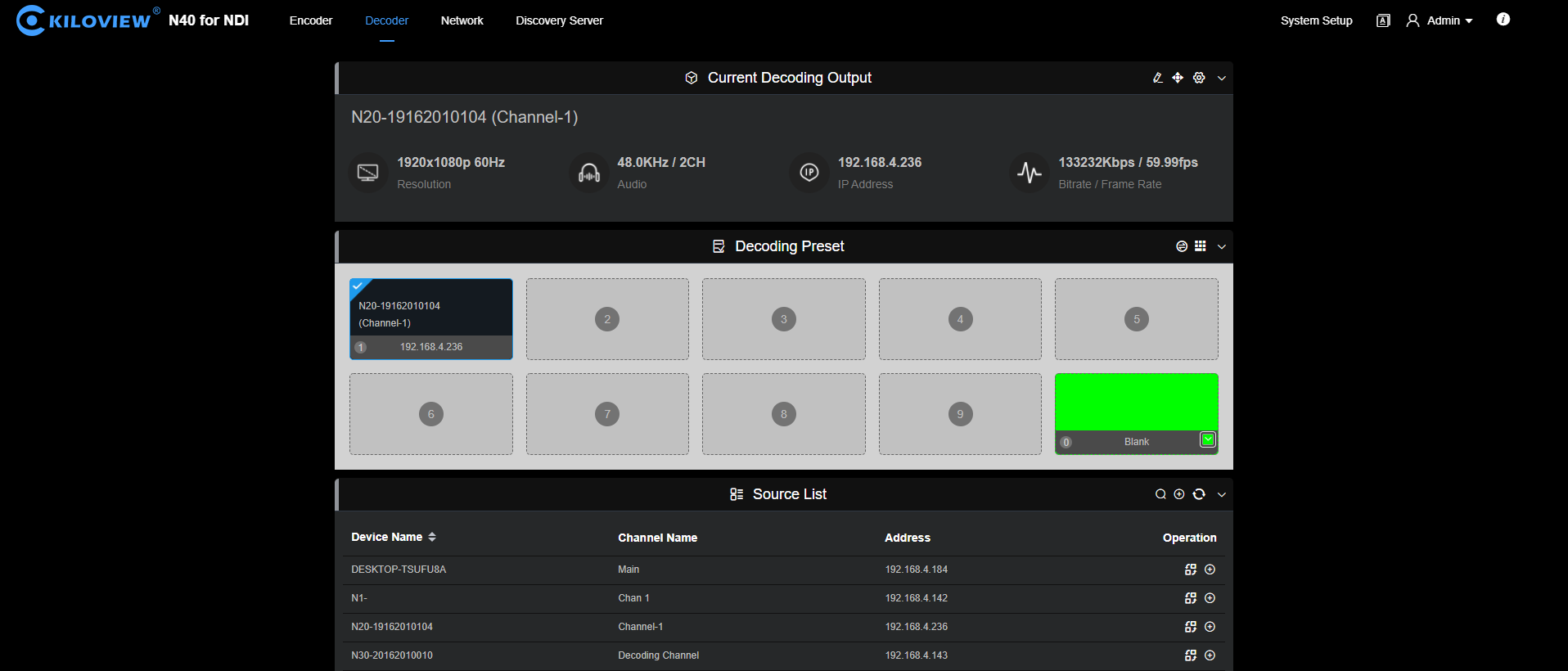Open the Admin dropdown menu

pos(1449,20)
